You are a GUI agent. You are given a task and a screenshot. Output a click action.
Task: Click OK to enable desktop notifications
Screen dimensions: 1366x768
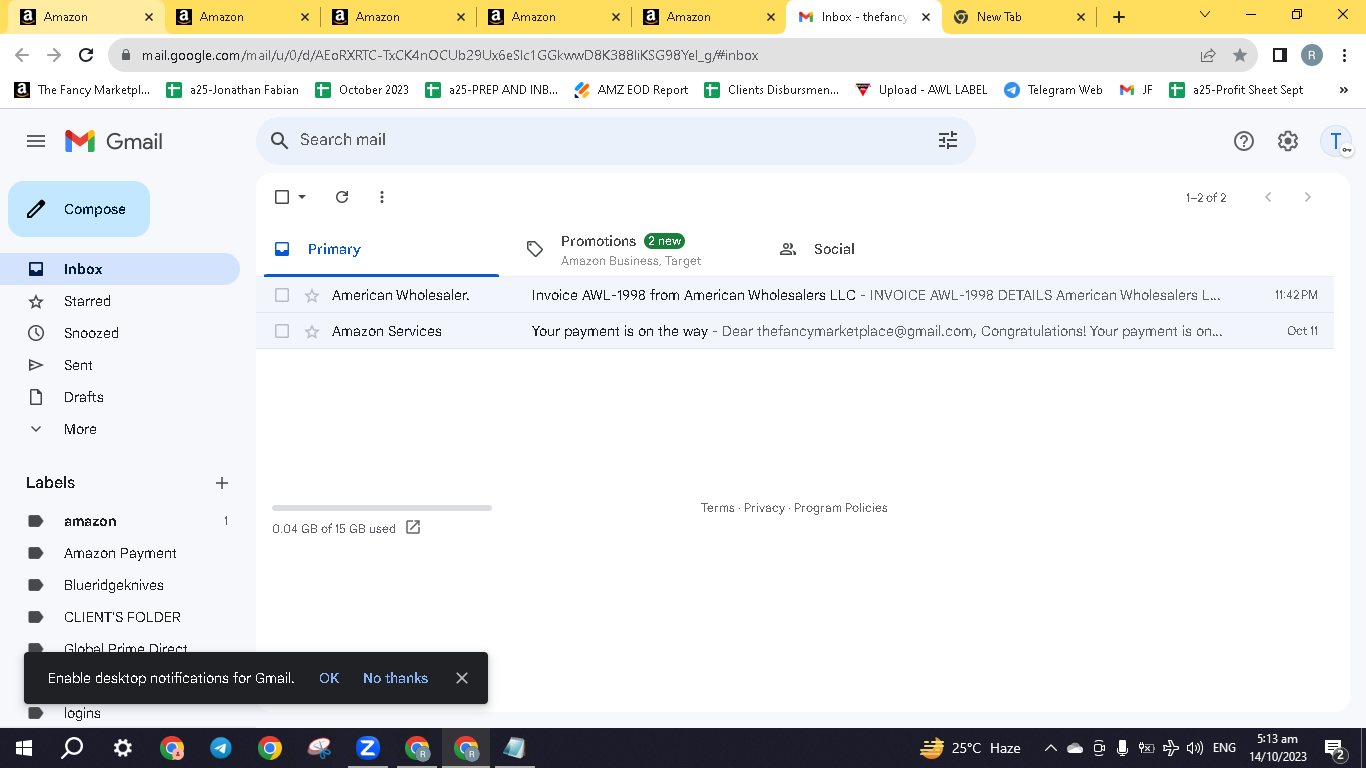point(329,678)
